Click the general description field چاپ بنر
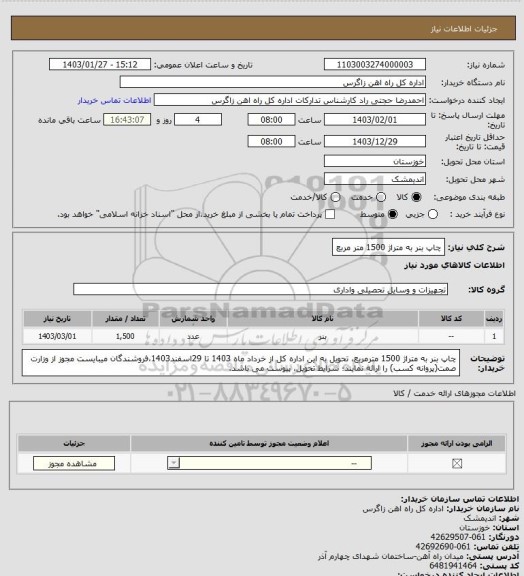 click(x=388, y=248)
